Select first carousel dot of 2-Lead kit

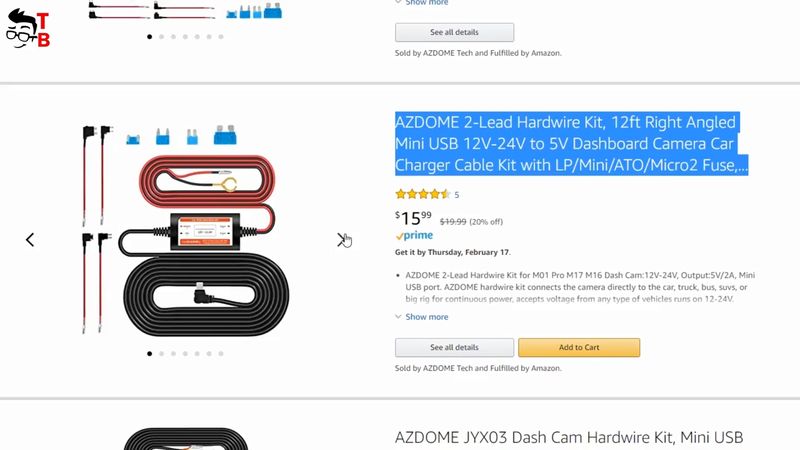(149, 353)
